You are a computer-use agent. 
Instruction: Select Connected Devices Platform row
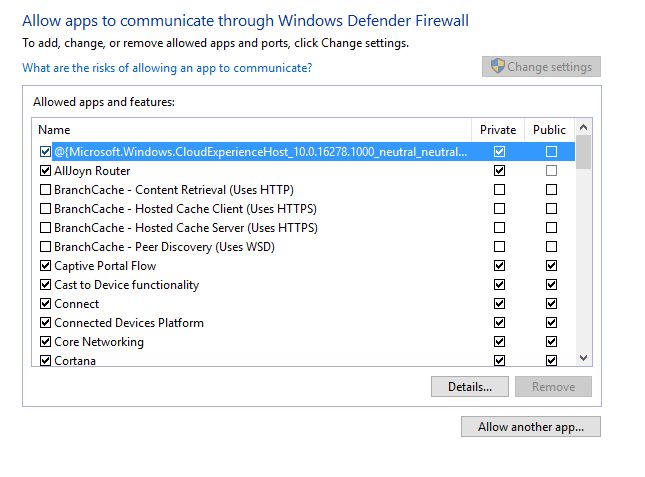[x=129, y=322]
